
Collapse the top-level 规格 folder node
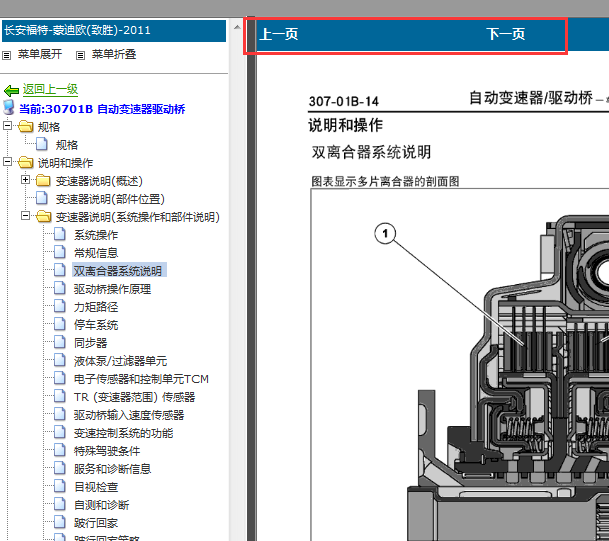(x=7, y=125)
